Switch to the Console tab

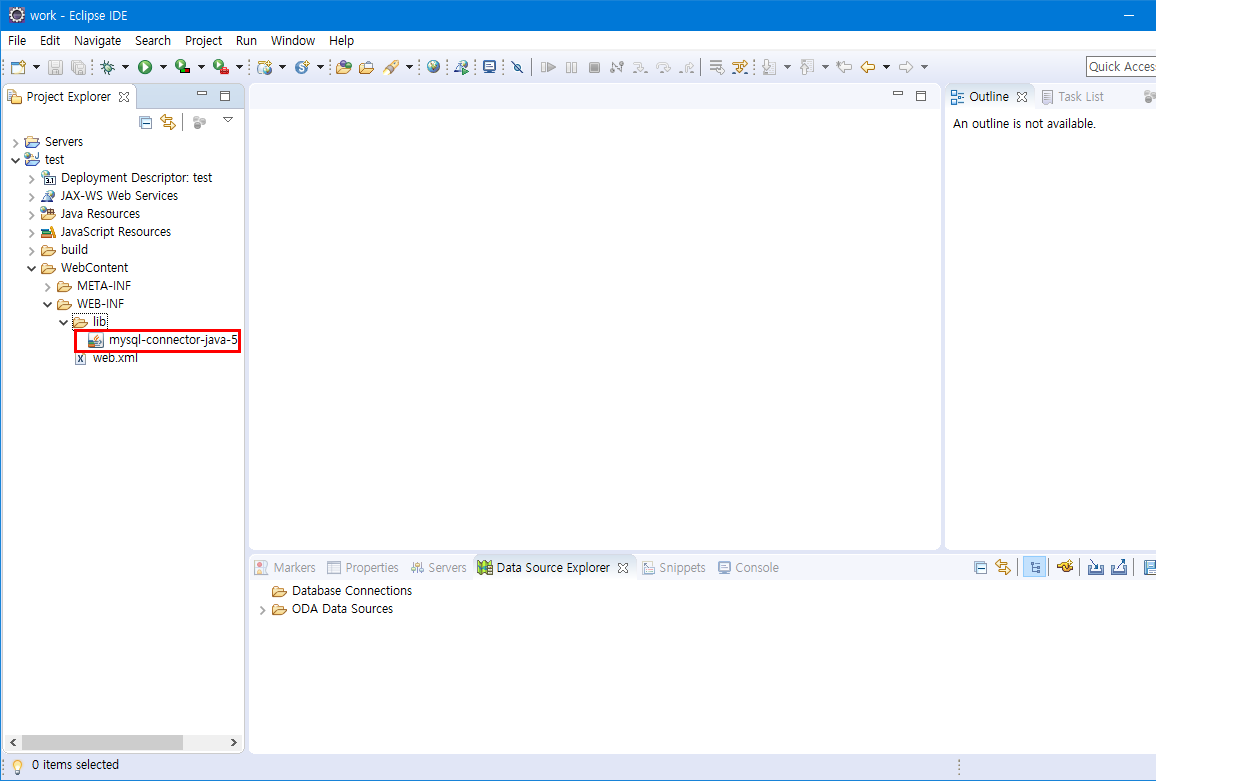coord(747,567)
